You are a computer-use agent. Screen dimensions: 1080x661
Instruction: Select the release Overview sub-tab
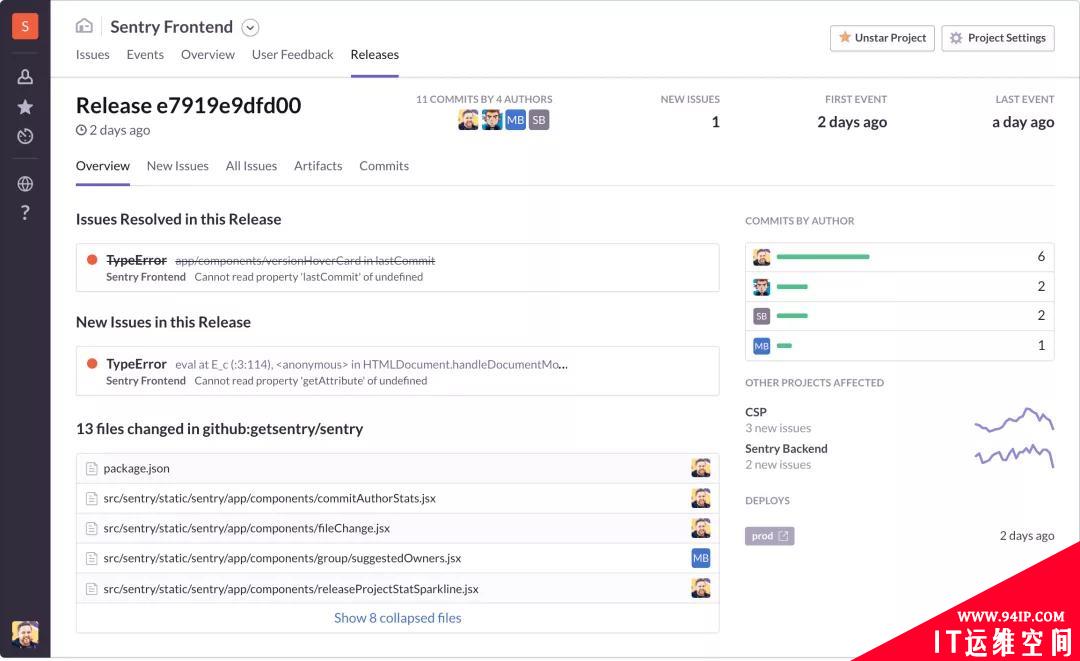pyautogui.click(x=103, y=166)
